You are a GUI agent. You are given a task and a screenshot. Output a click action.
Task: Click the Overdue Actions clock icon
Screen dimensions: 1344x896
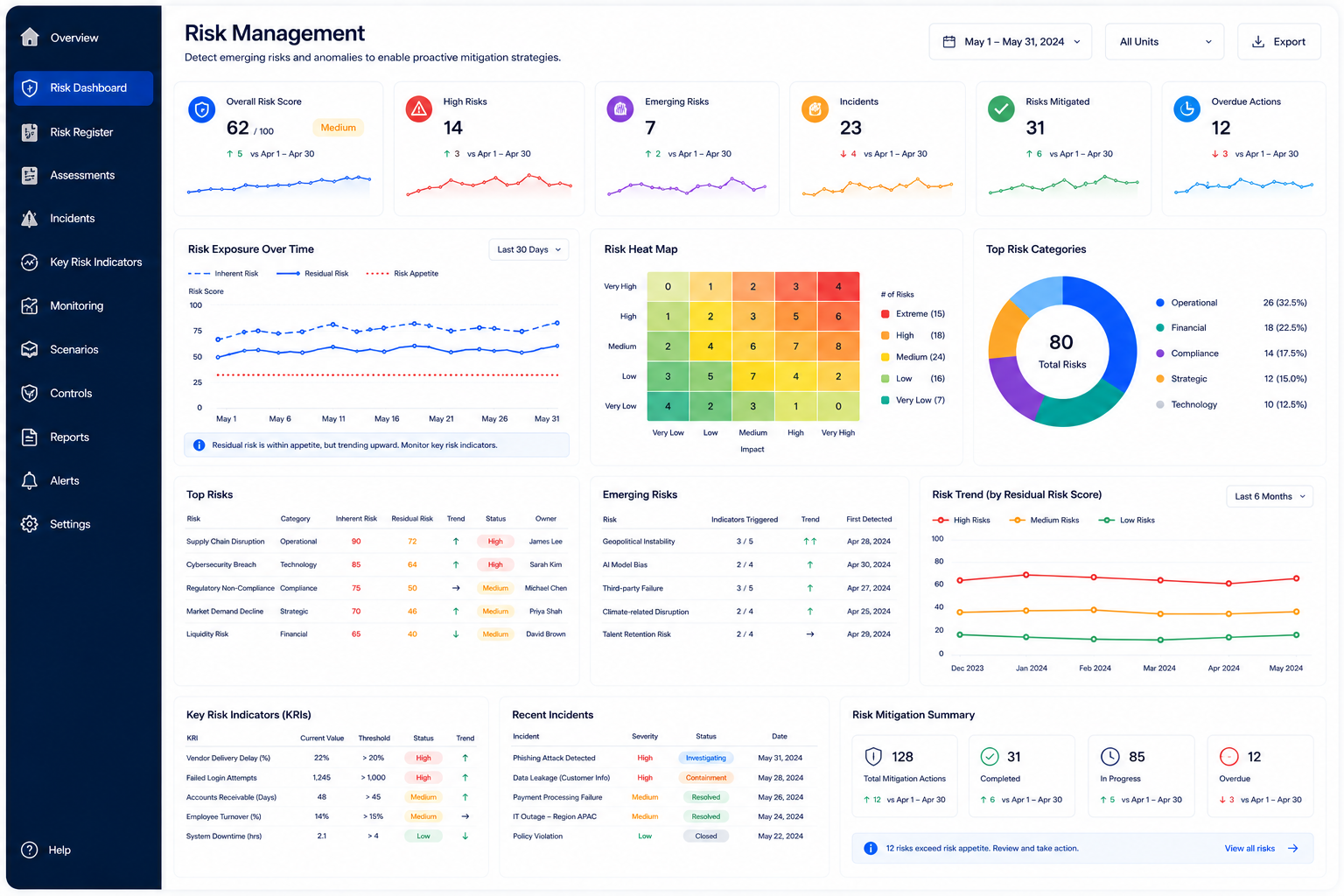click(1187, 109)
